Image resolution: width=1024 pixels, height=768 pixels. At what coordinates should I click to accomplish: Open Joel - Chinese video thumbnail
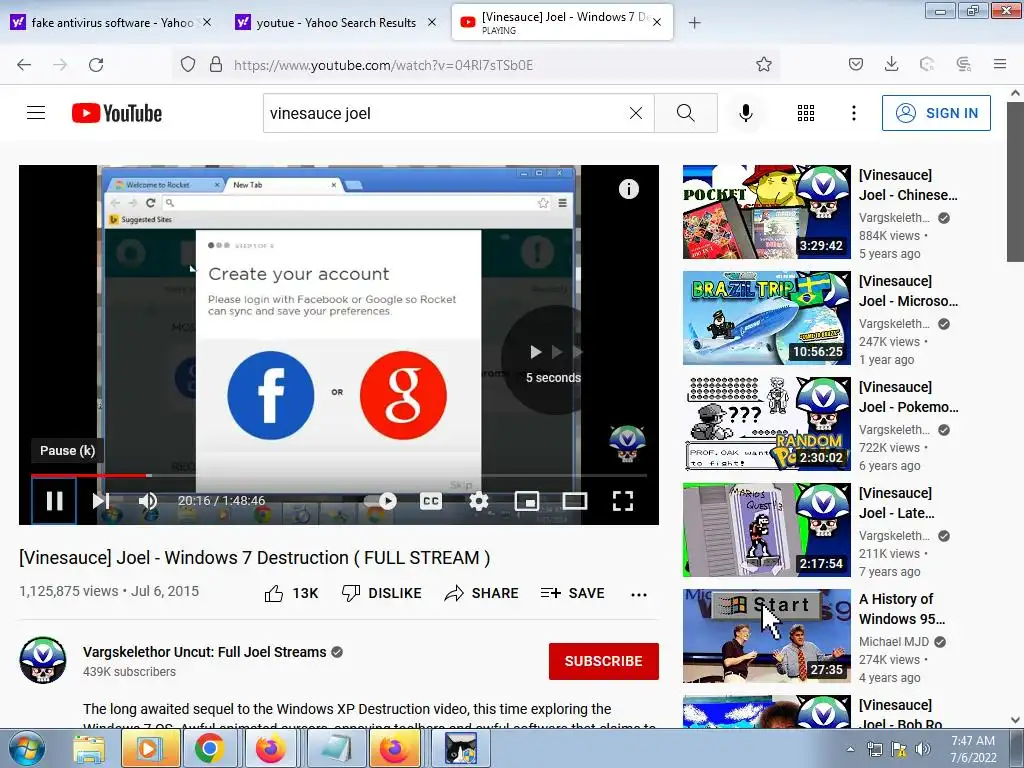coord(767,212)
